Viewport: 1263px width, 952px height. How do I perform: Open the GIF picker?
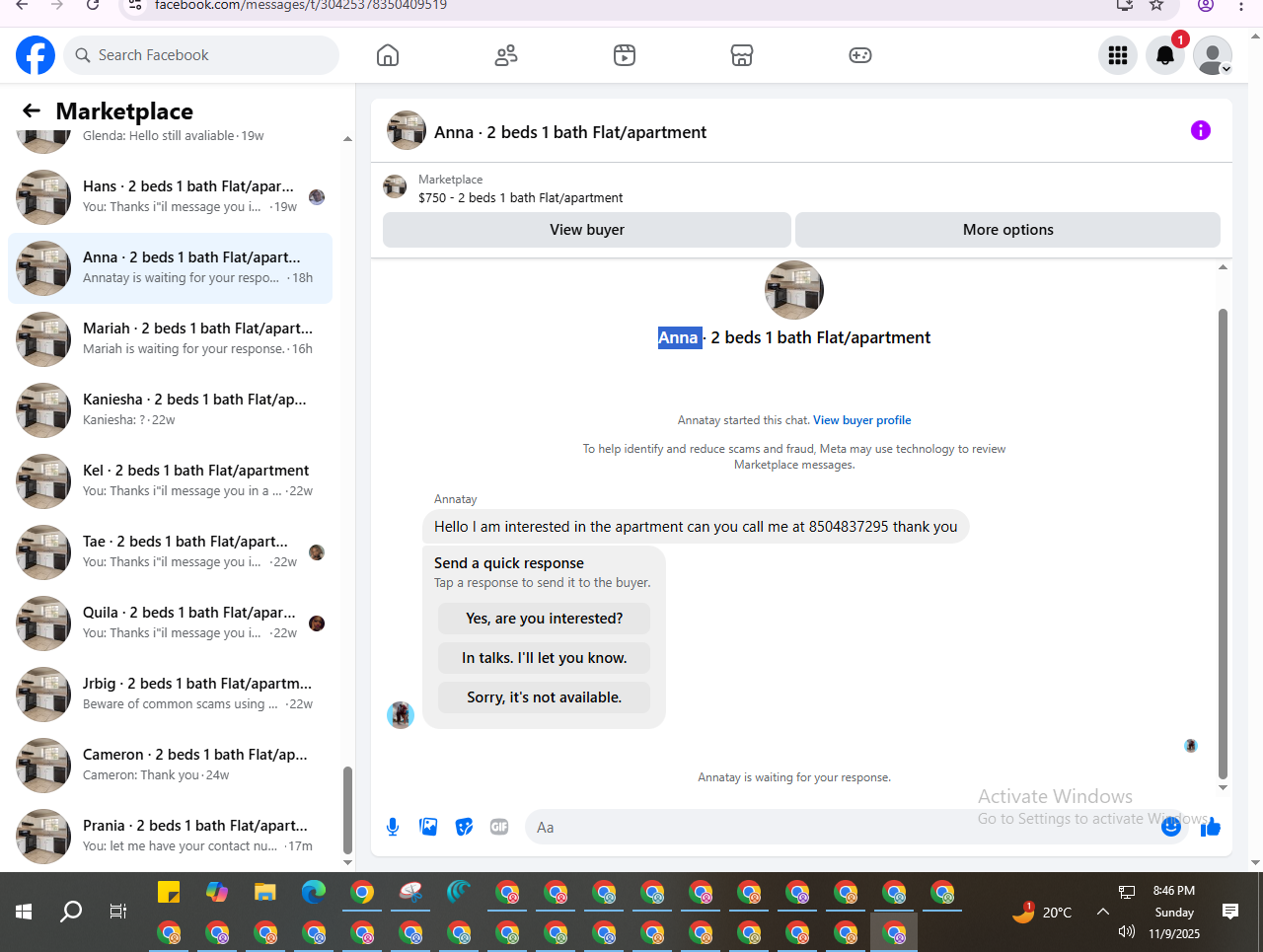(x=499, y=827)
